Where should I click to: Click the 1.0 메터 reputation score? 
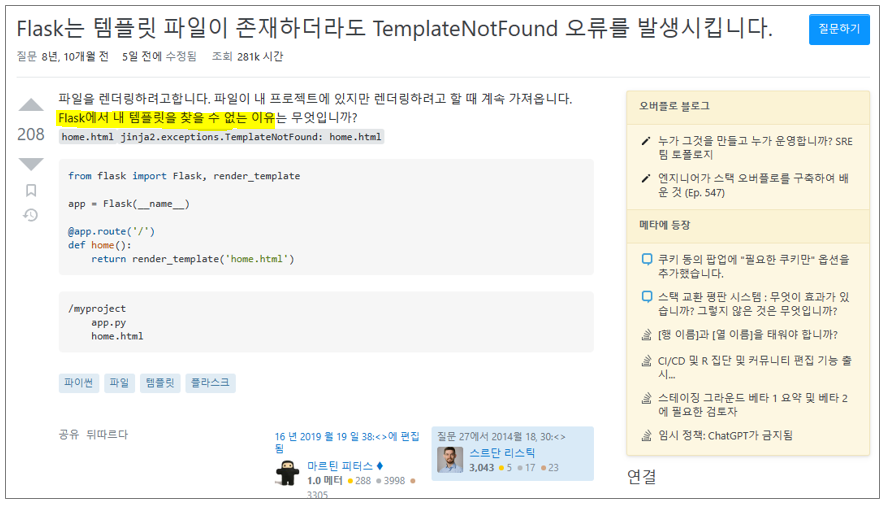[324, 480]
